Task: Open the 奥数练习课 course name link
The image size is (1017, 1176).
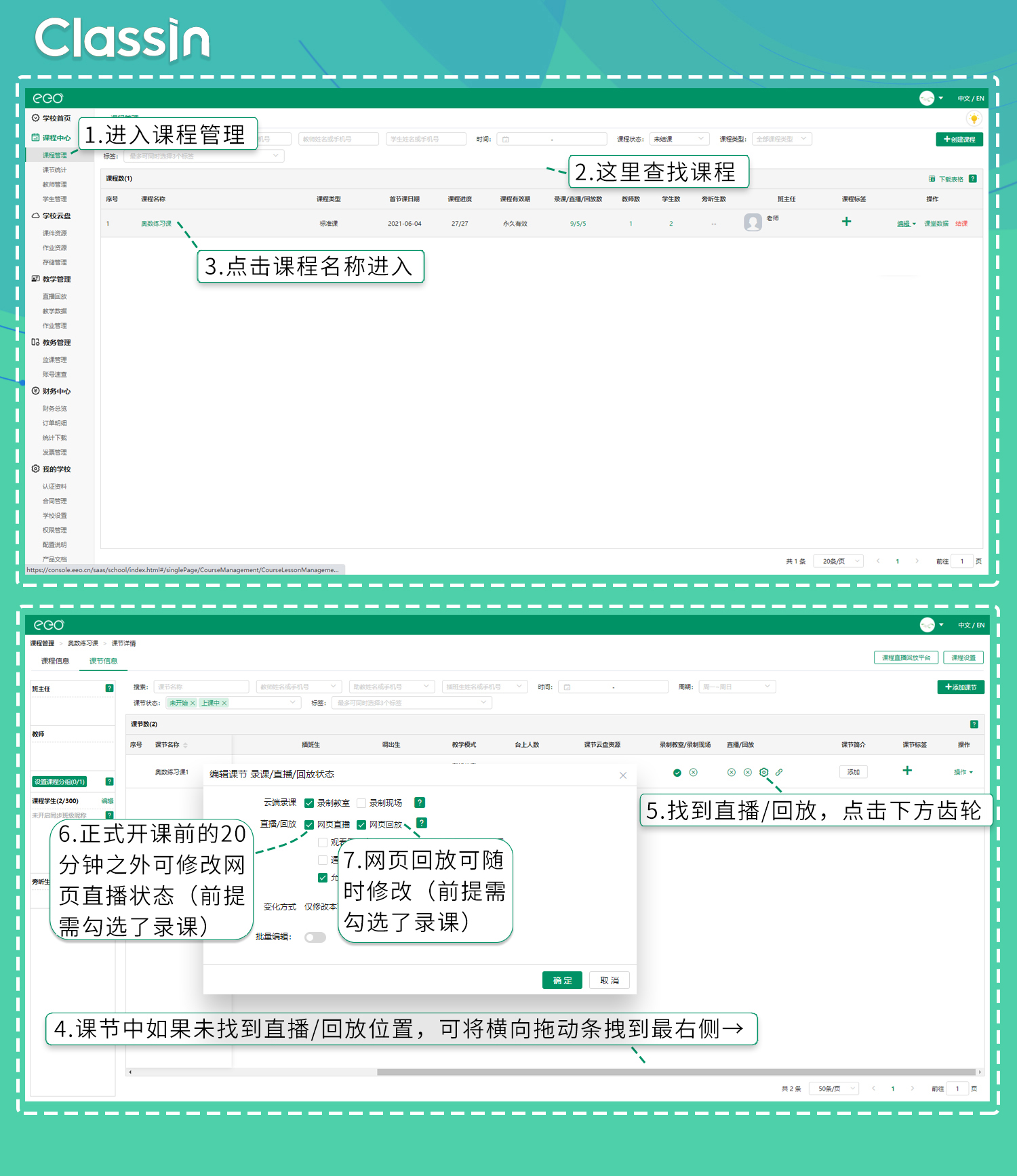Action: [x=157, y=224]
